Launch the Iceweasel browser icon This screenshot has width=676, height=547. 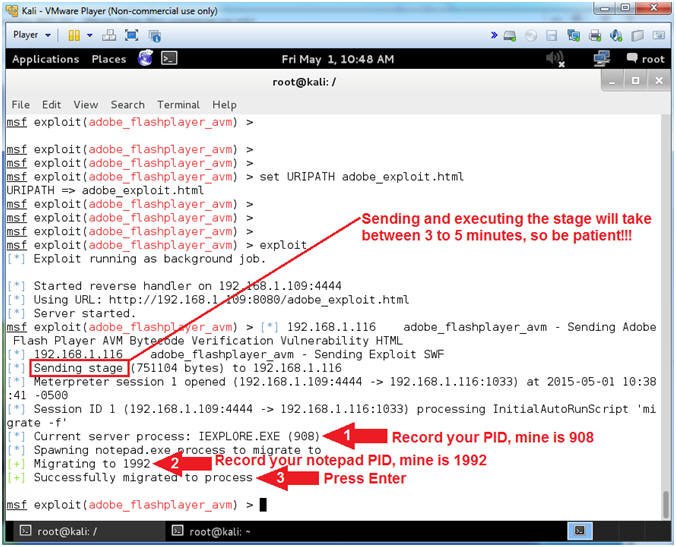click(x=146, y=58)
